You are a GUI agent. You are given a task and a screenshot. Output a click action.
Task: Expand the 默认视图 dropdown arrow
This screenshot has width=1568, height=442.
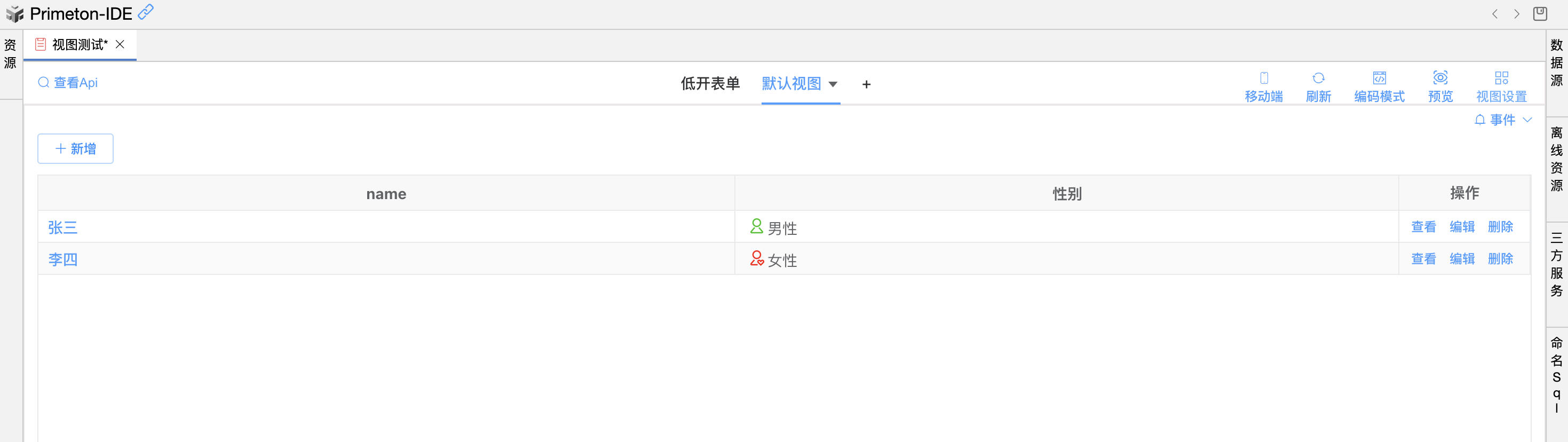coord(833,85)
